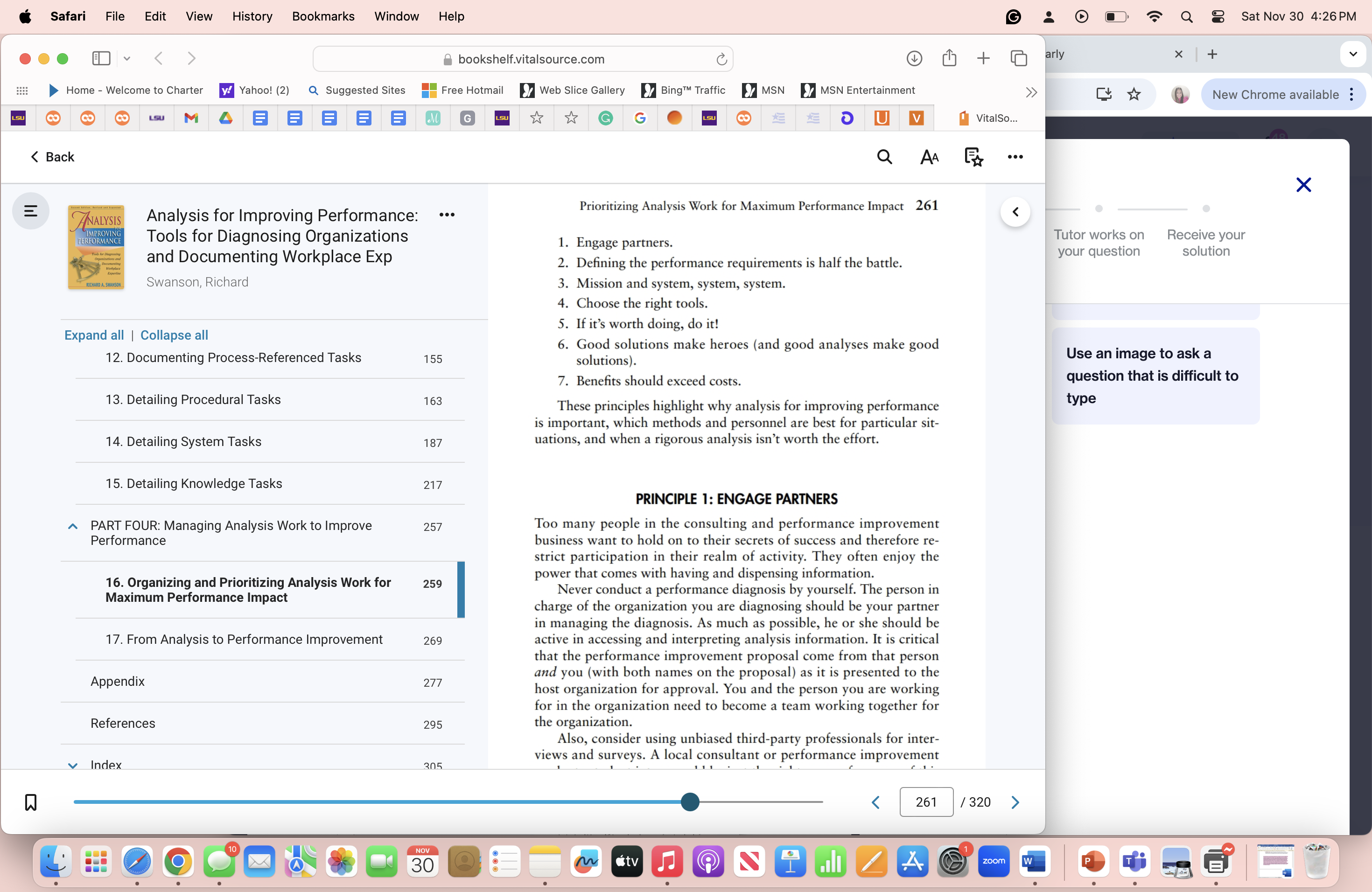Expand the Index section in contents
This screenshot has height=892, width=1372.
click(x=72, y=765)
